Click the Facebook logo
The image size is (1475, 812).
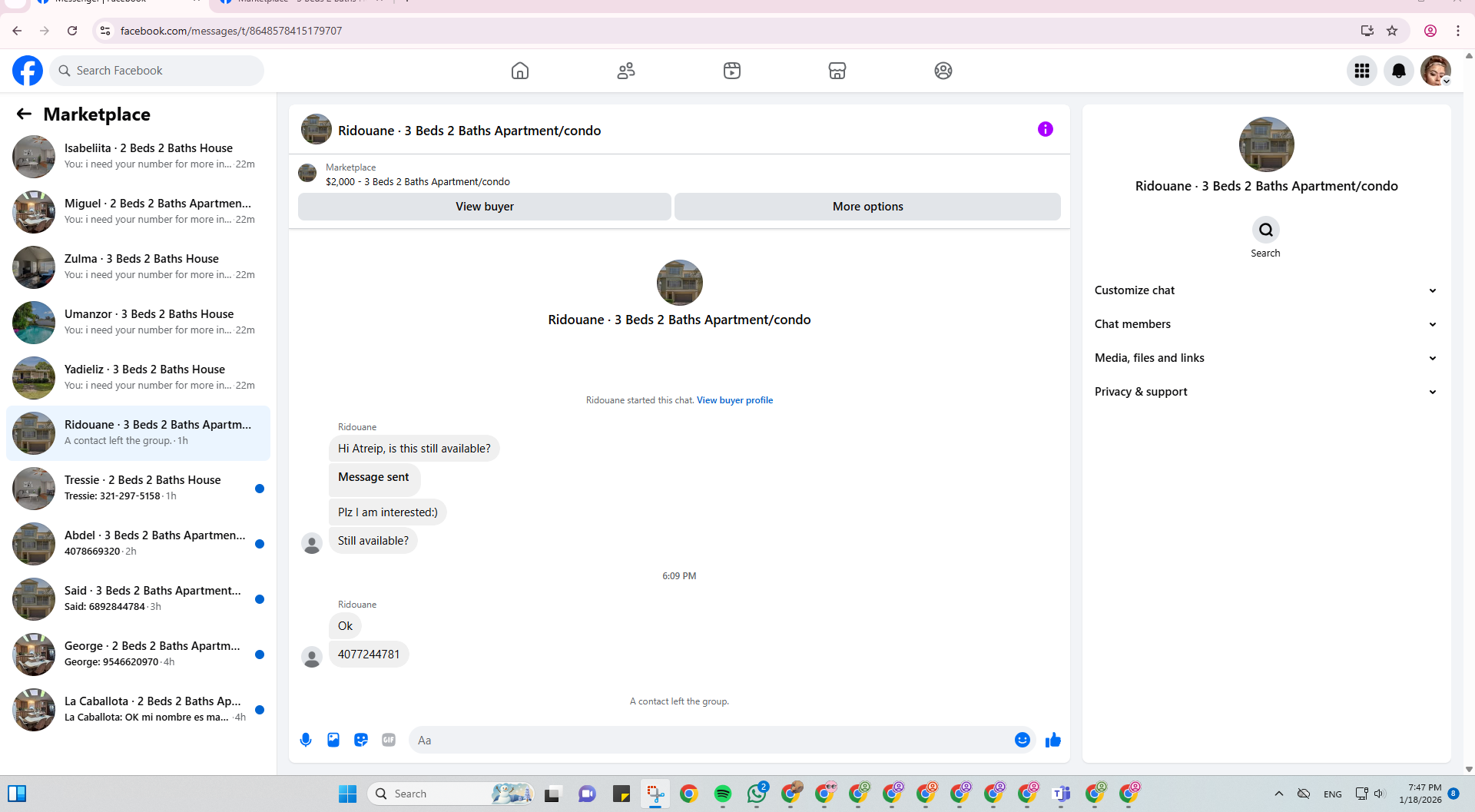[x=28, y=71]
